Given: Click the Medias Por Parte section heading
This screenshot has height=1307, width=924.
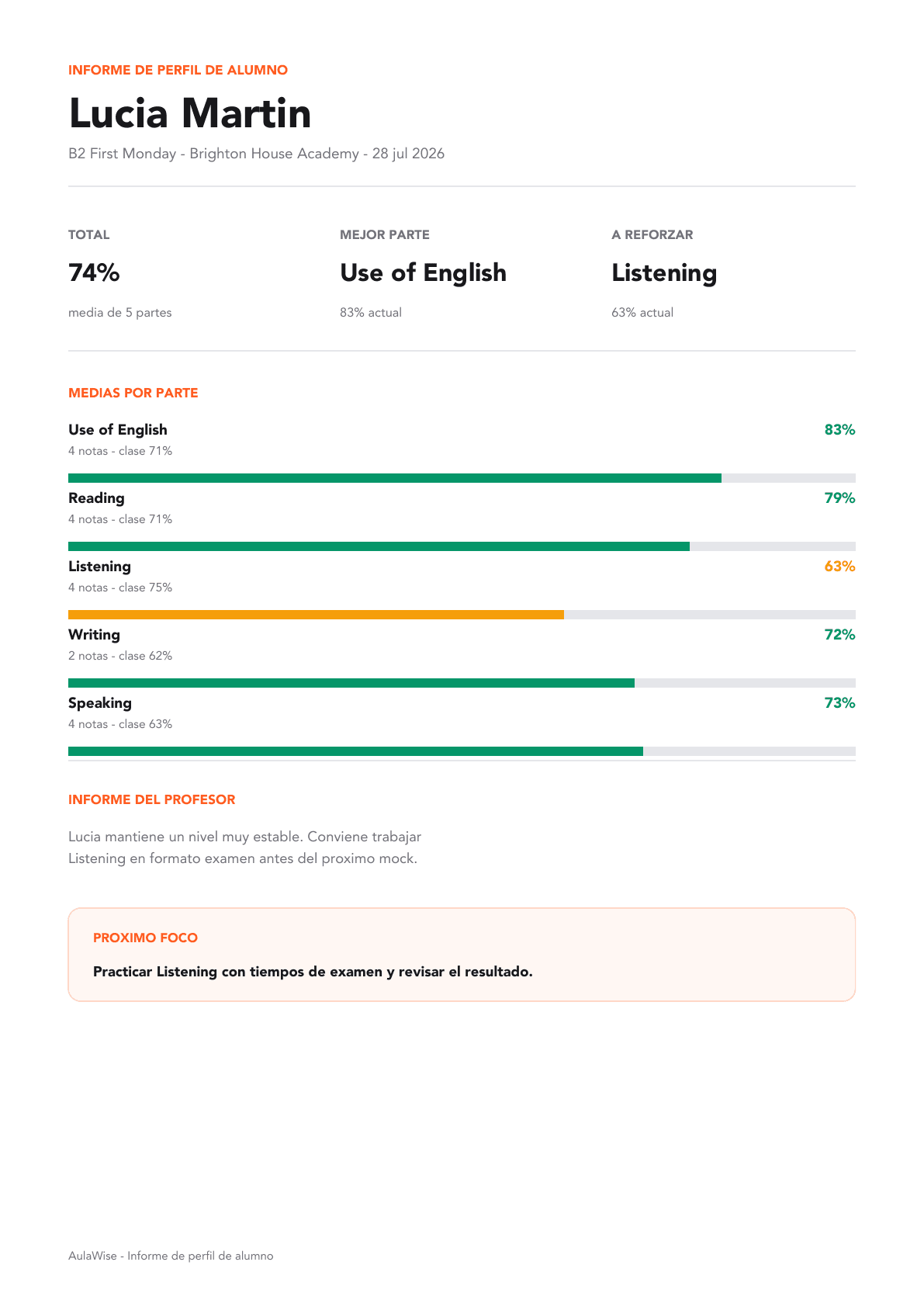Looking at the screenshot, I should pos(133,393).
